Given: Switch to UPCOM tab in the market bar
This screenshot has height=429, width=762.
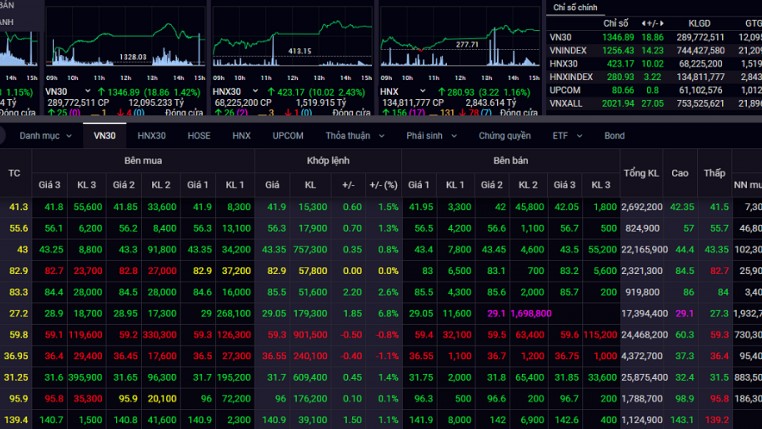Looking at the screenshot, I should pyautogui.click(x=288, y=136).
